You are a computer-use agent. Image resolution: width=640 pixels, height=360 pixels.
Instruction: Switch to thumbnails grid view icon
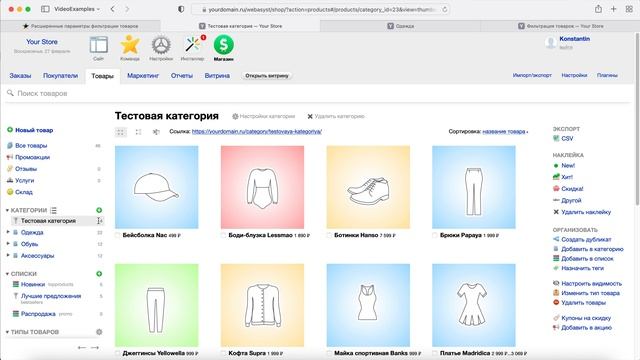[120, 132]
